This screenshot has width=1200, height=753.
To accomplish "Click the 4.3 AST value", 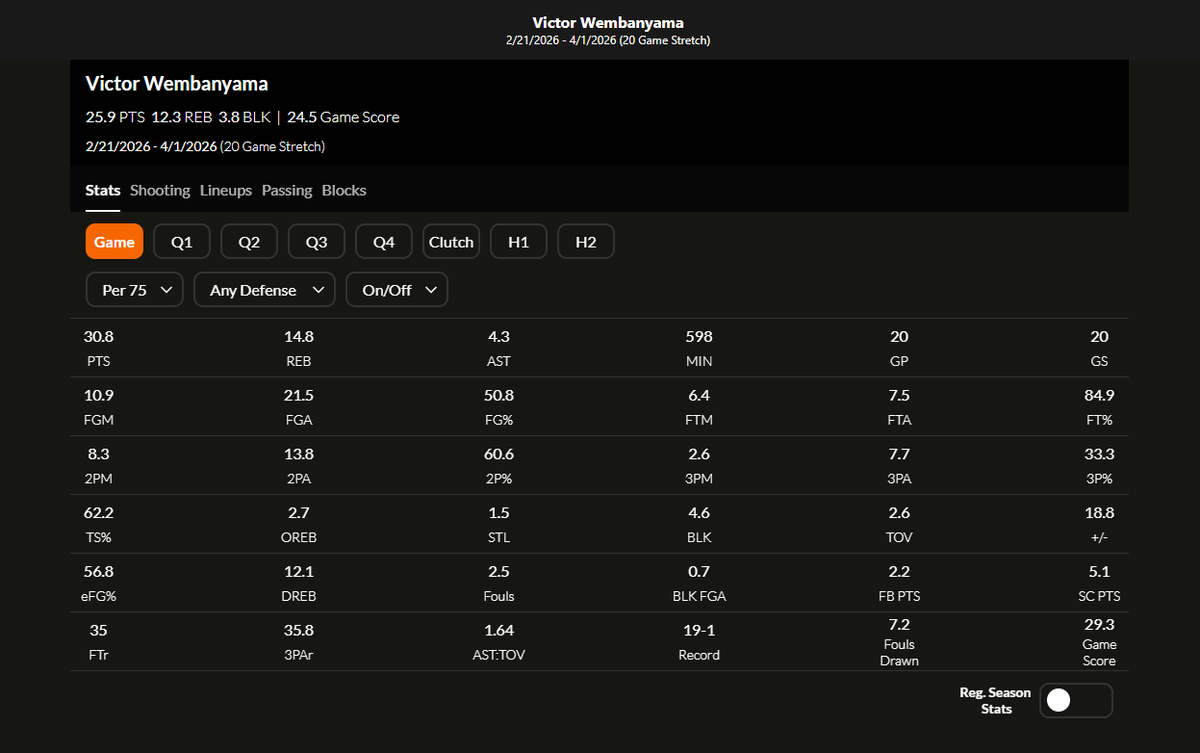I will tap(499, 337).
